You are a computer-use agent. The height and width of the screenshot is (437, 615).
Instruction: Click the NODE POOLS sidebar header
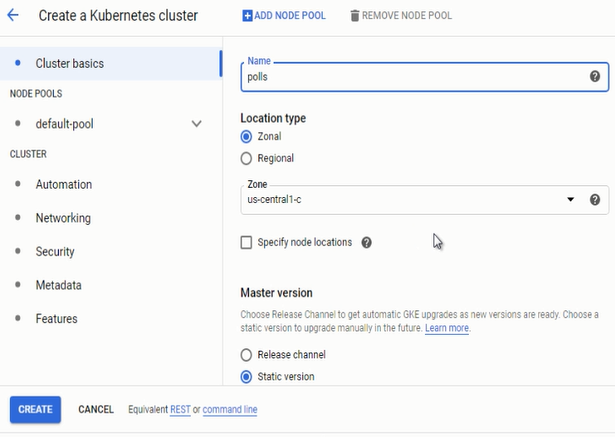[36, 94]
